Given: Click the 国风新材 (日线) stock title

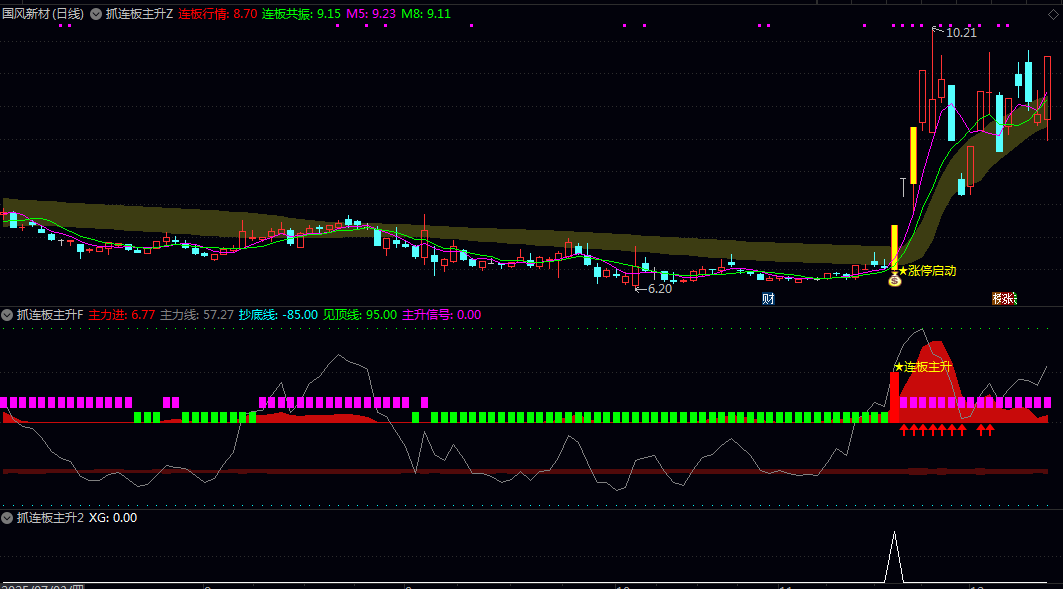Looking at the screenshot, I should point(43,15).
